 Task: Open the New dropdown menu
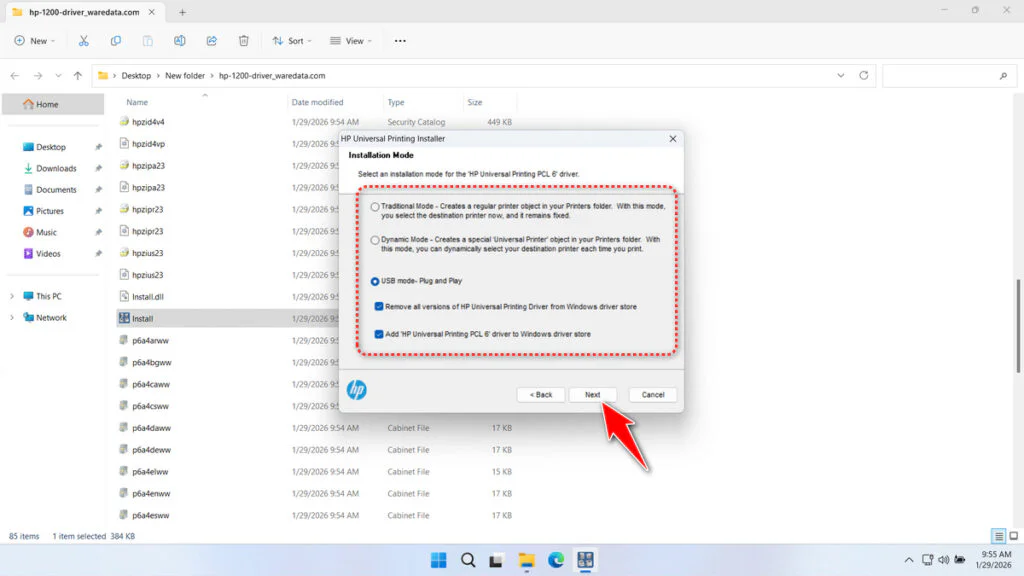point(35,41)
